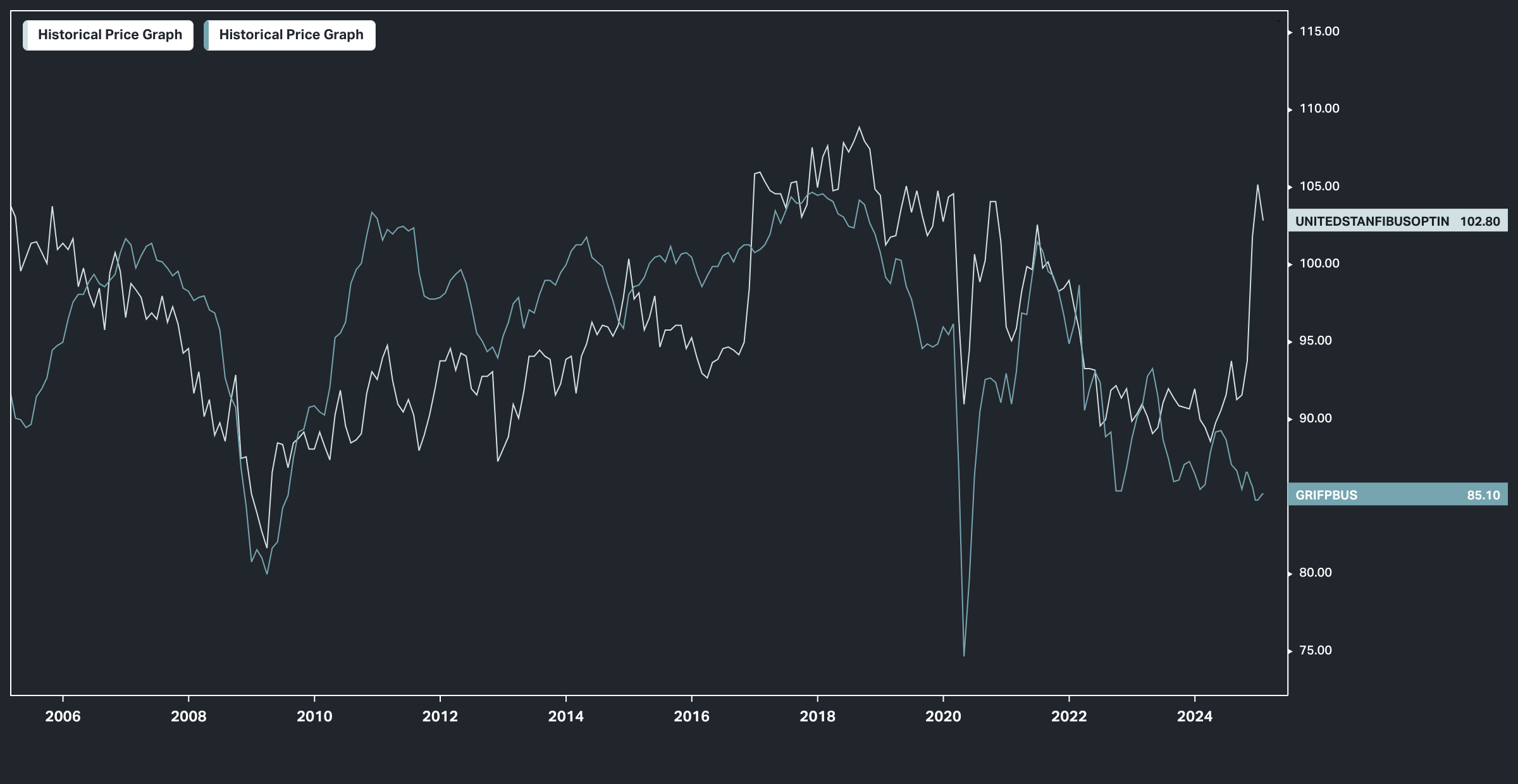
Task: Click the 2014 x-axis year label
Action: 565,716
